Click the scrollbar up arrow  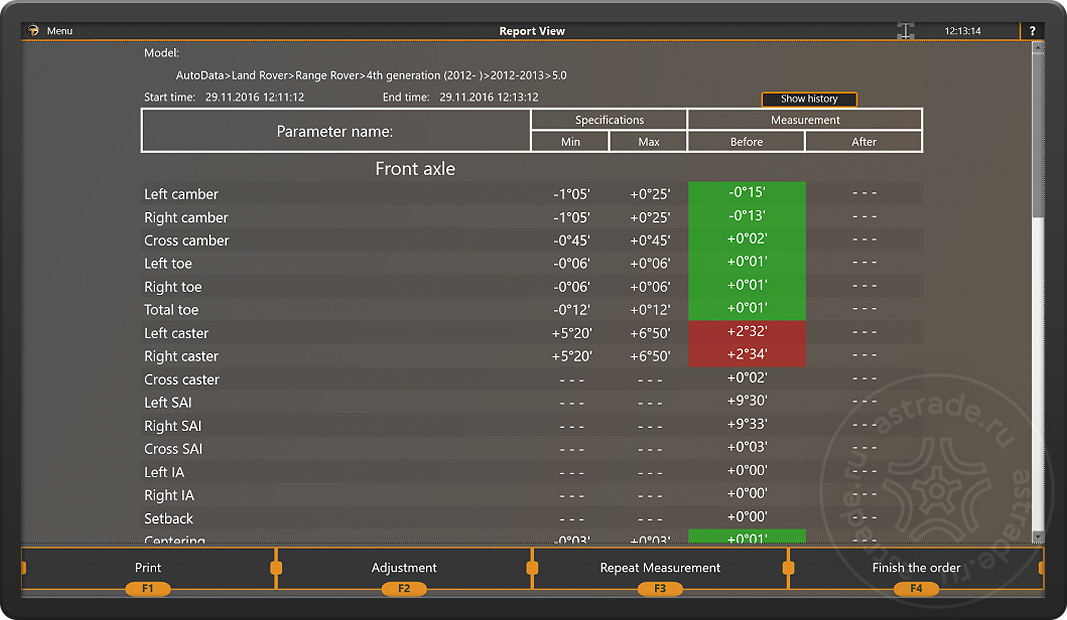click(x=1038, y=47)
